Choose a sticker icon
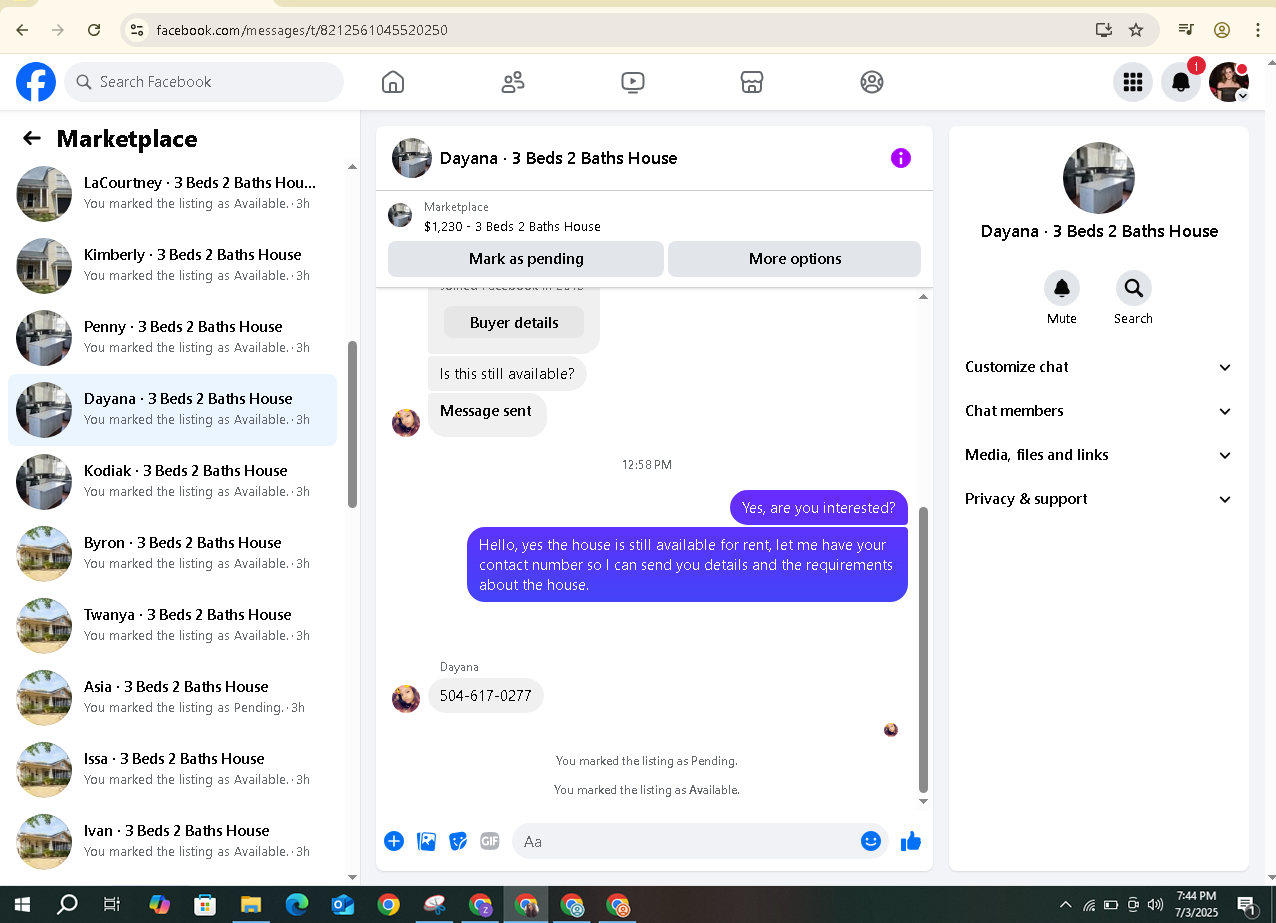 pos(458,841)
